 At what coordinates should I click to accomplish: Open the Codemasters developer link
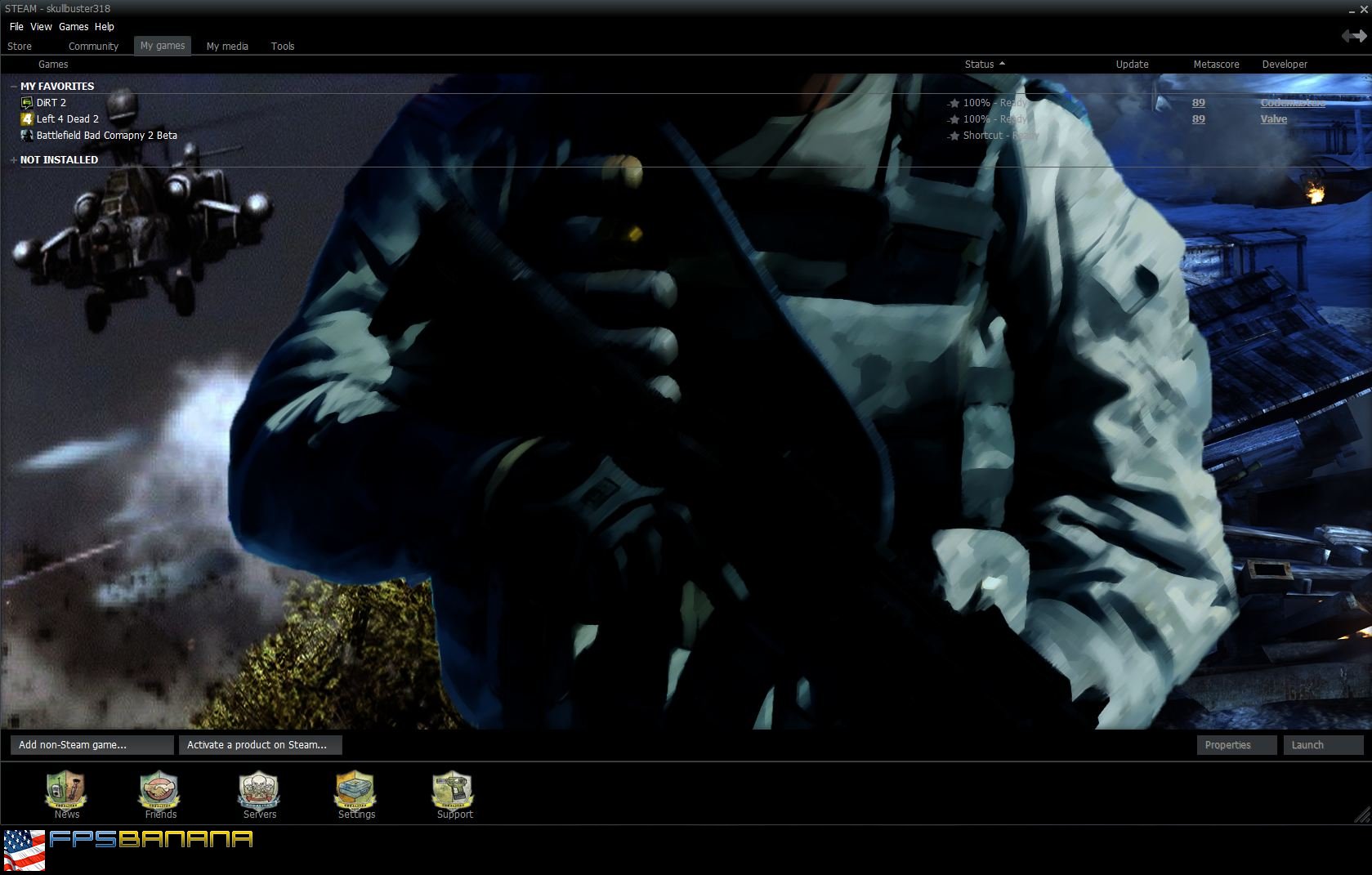click(x=1293, y=103)
